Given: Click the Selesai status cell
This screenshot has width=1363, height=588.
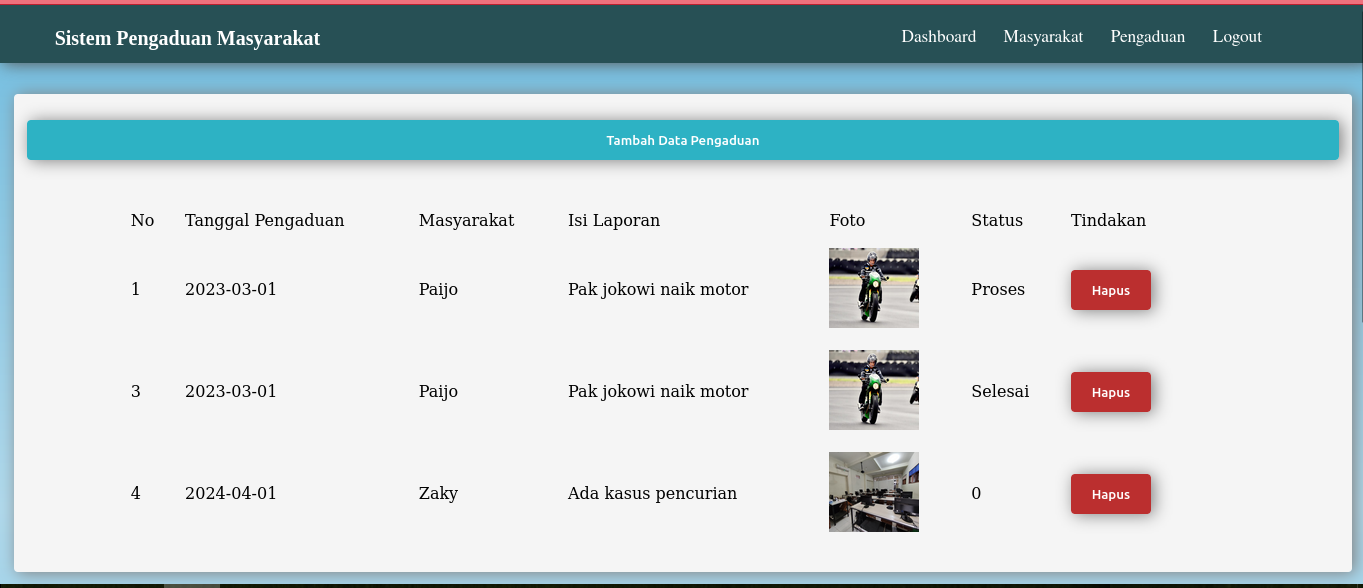Looking at the screenshot, I should 1000,391.
